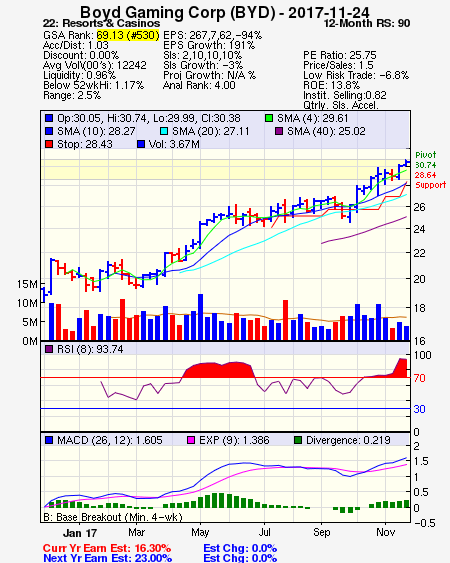Click the '12-Month RS: 90' text

pos(367,23)
